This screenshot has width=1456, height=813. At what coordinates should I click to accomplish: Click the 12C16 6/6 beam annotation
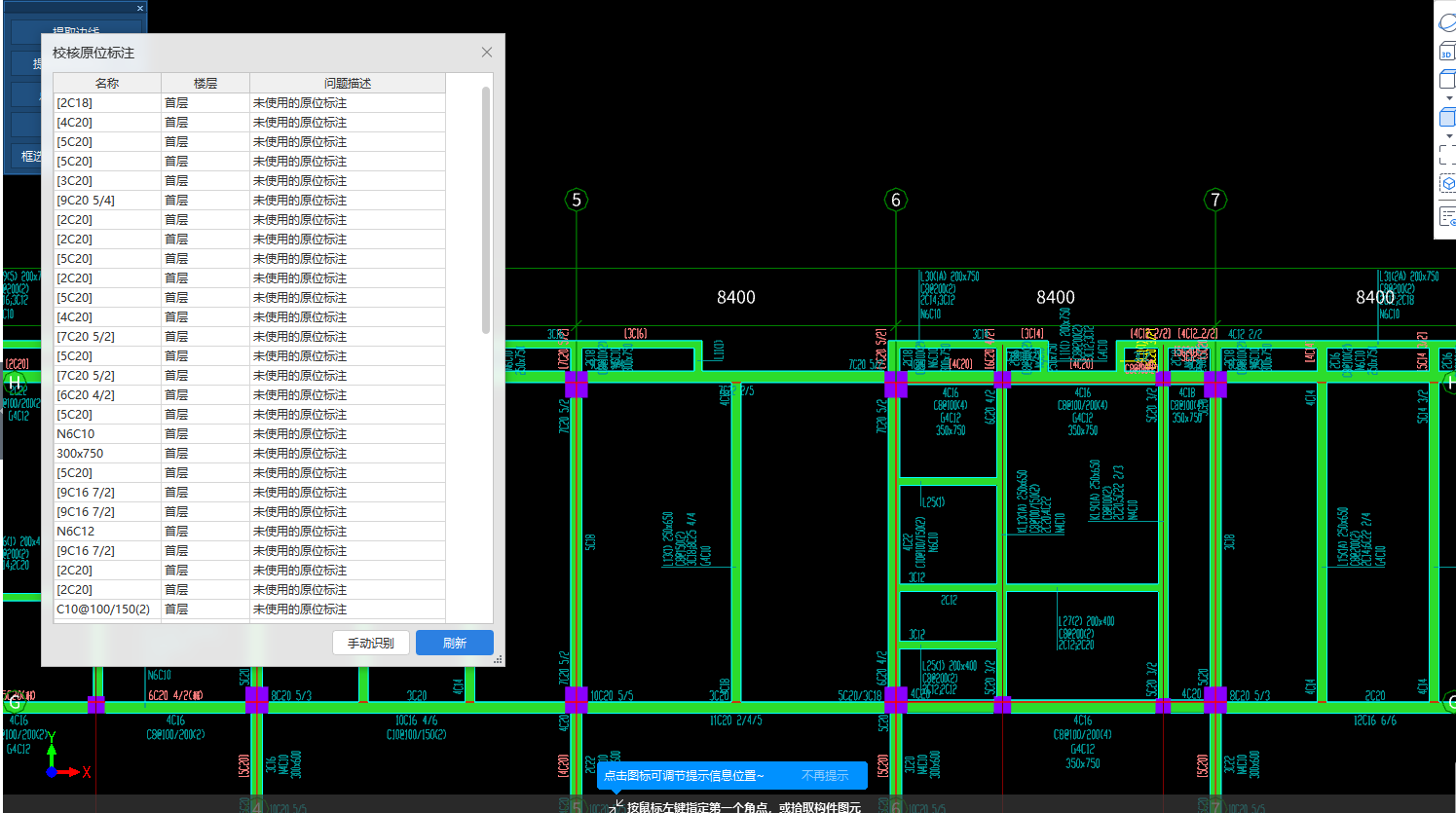click(x=1374, y=721)
